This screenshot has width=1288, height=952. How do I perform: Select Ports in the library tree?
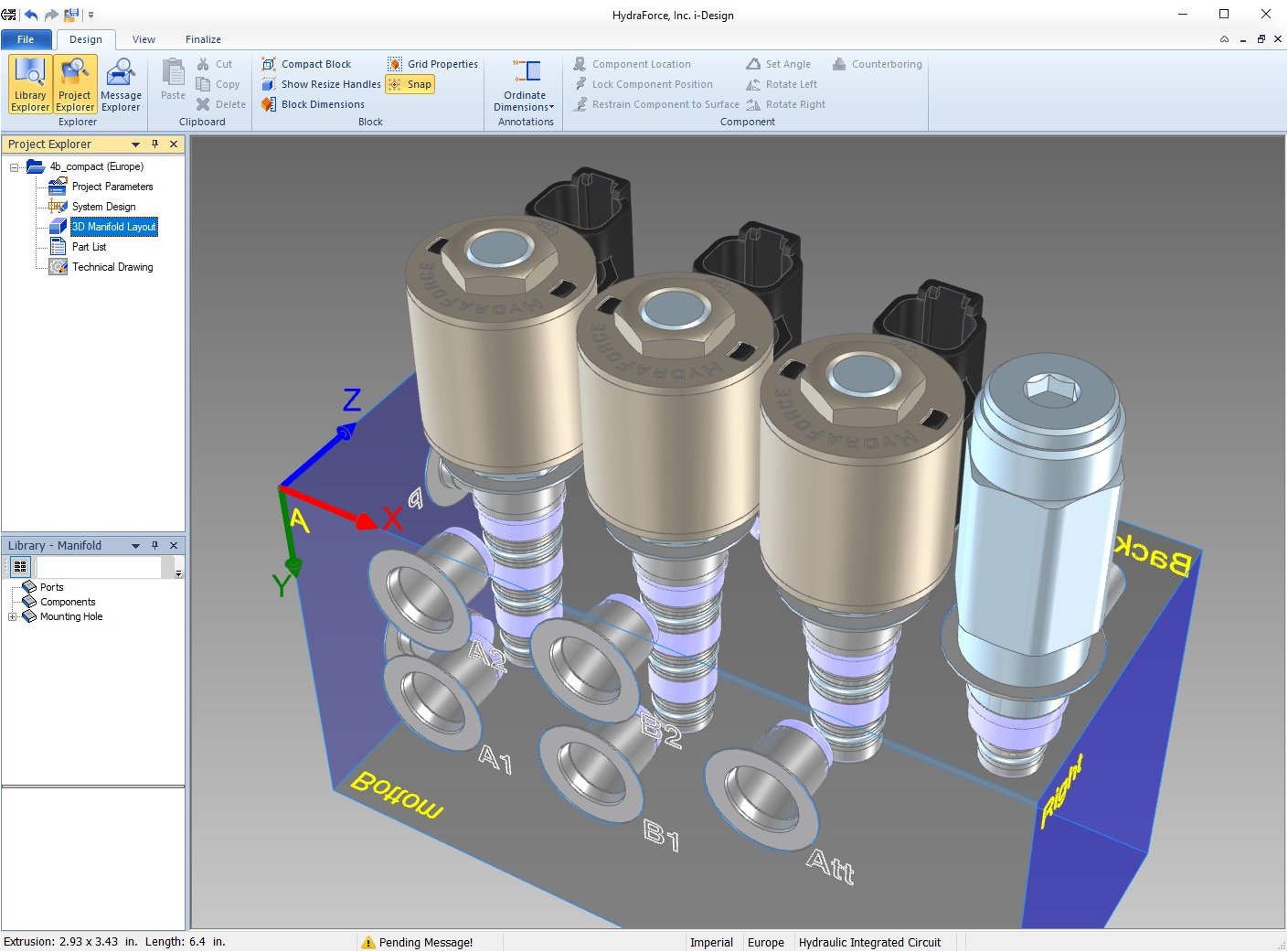51,587
